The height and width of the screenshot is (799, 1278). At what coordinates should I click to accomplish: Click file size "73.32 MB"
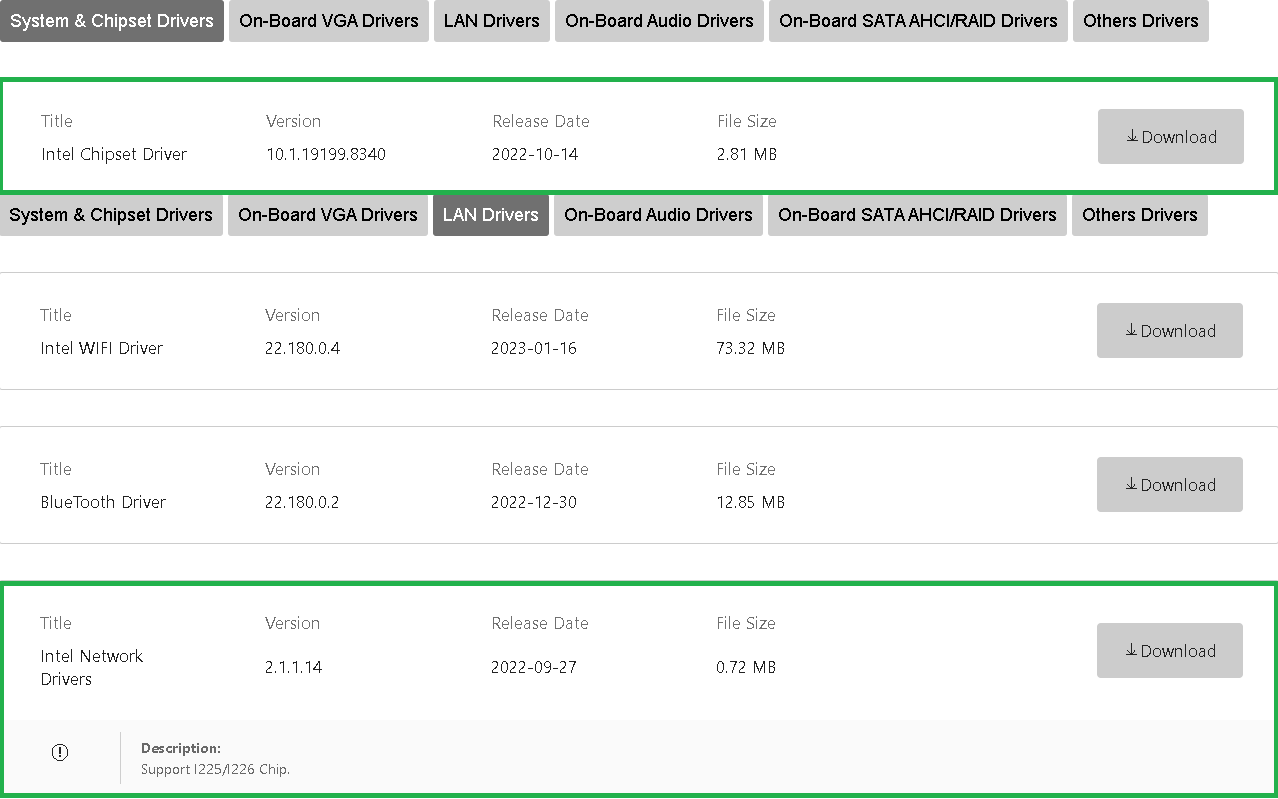(750, 348)
